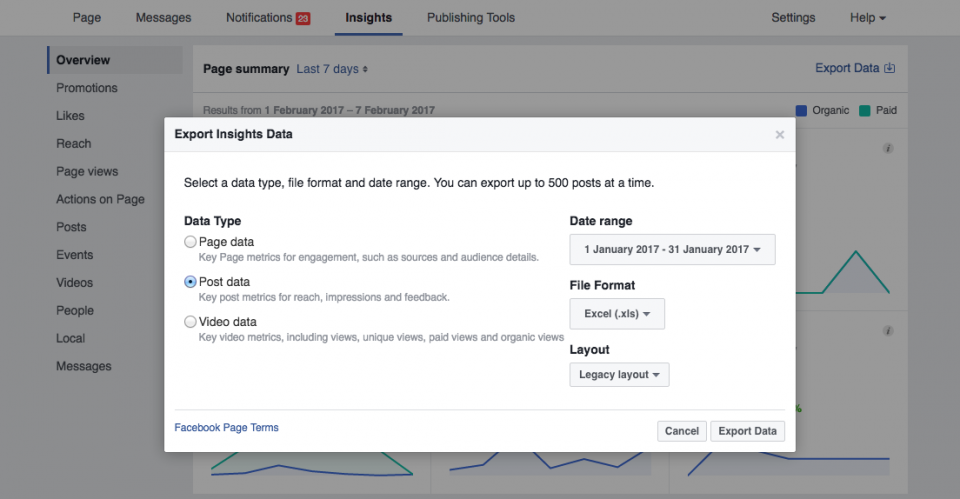Click the Cancel button
This screenshot has height=499, width=960.
pos(682,431)
